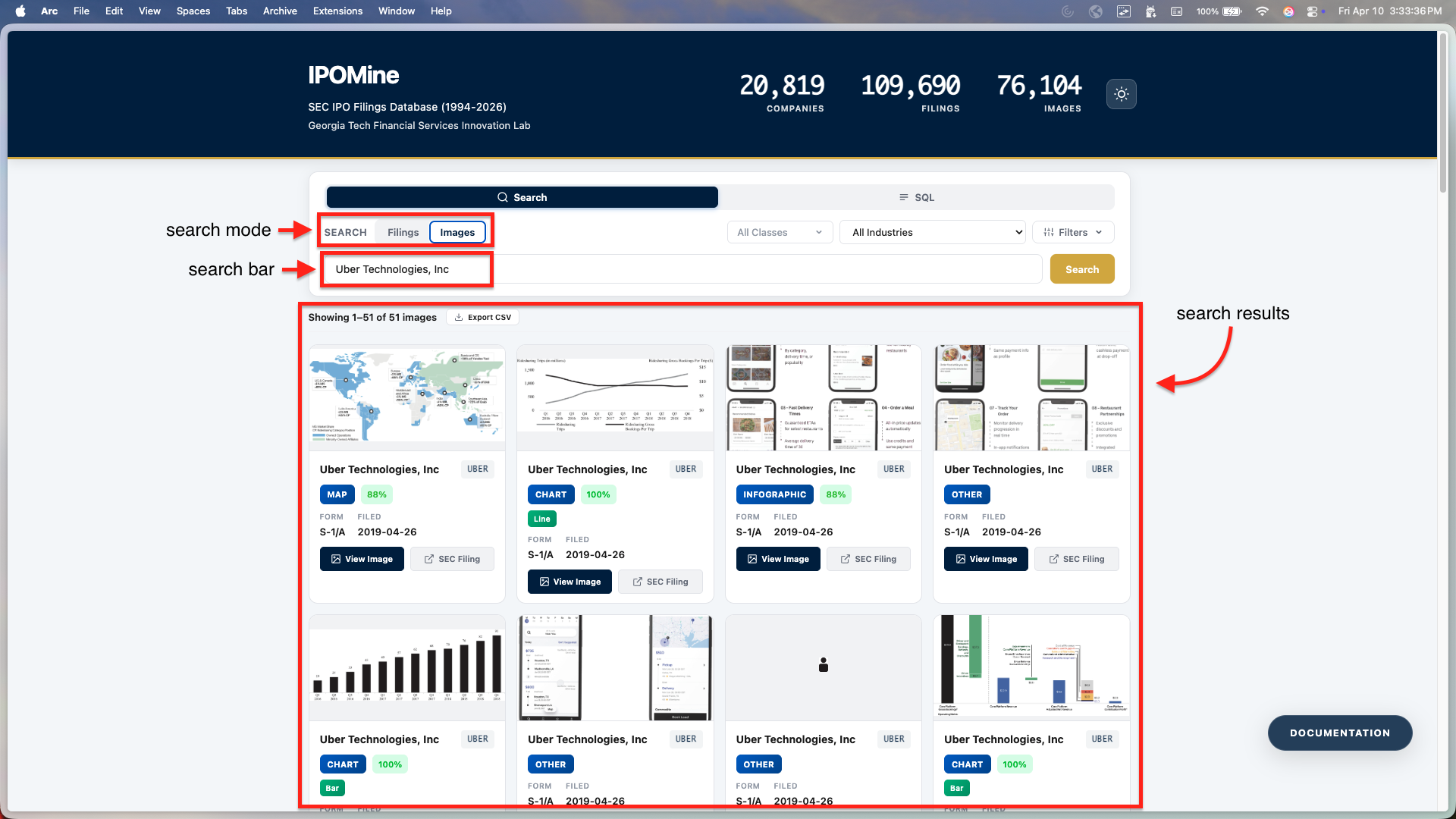Click the battery status icon
This screenshot has height=819, width=1456.
tap(1232, 11)
